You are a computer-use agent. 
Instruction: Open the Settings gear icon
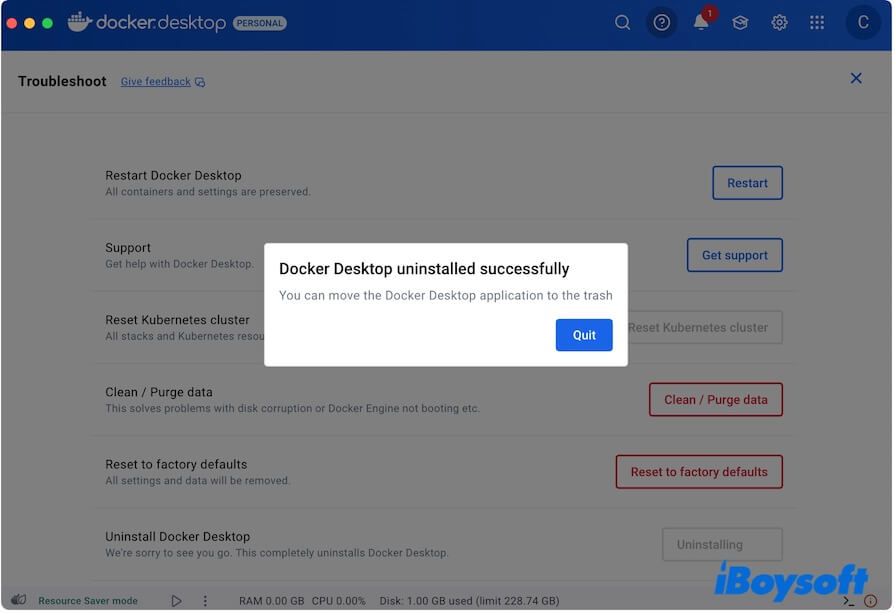(780, 23)
